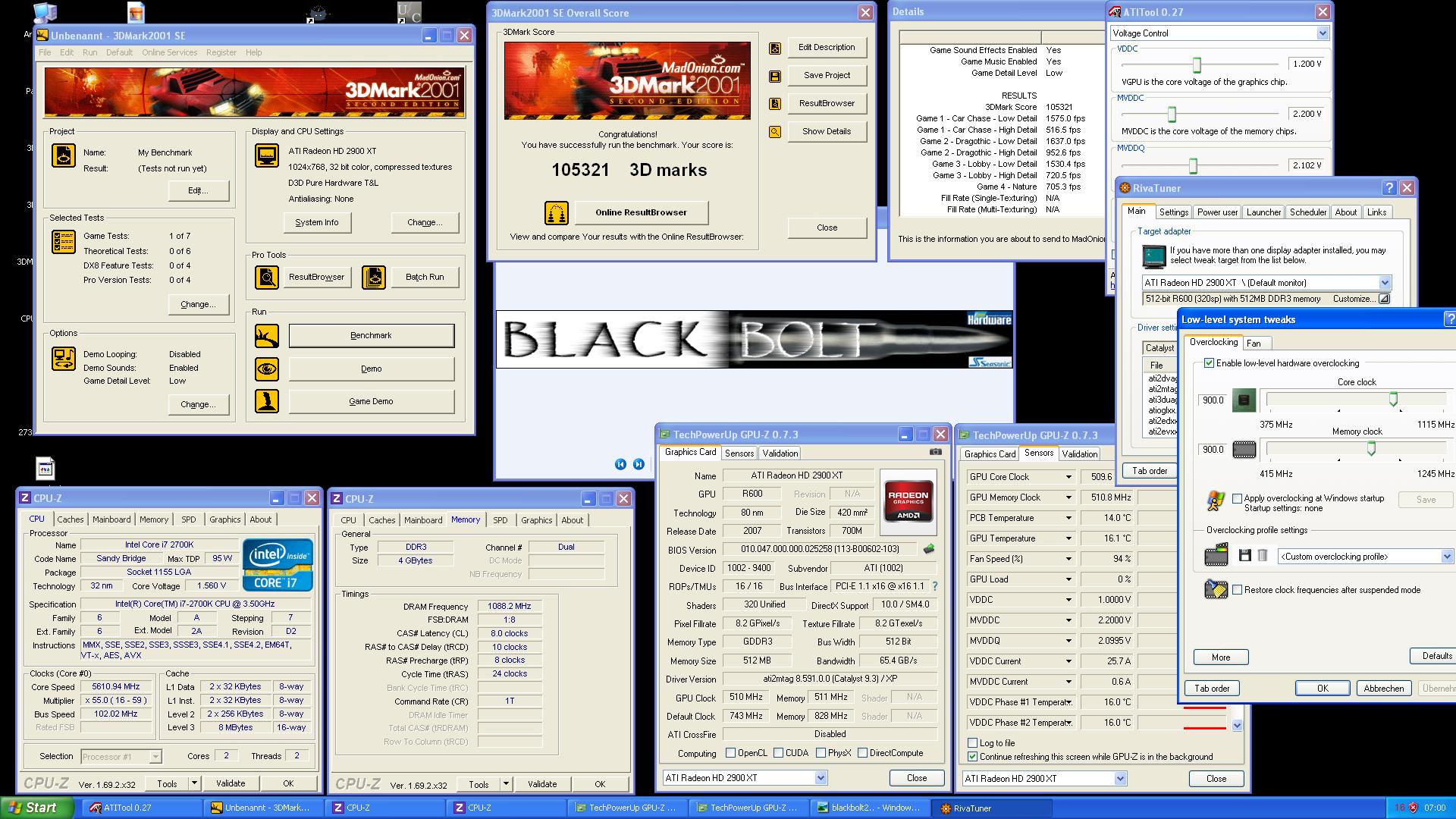Click the Online ResultBrowser button

[641, 212]
